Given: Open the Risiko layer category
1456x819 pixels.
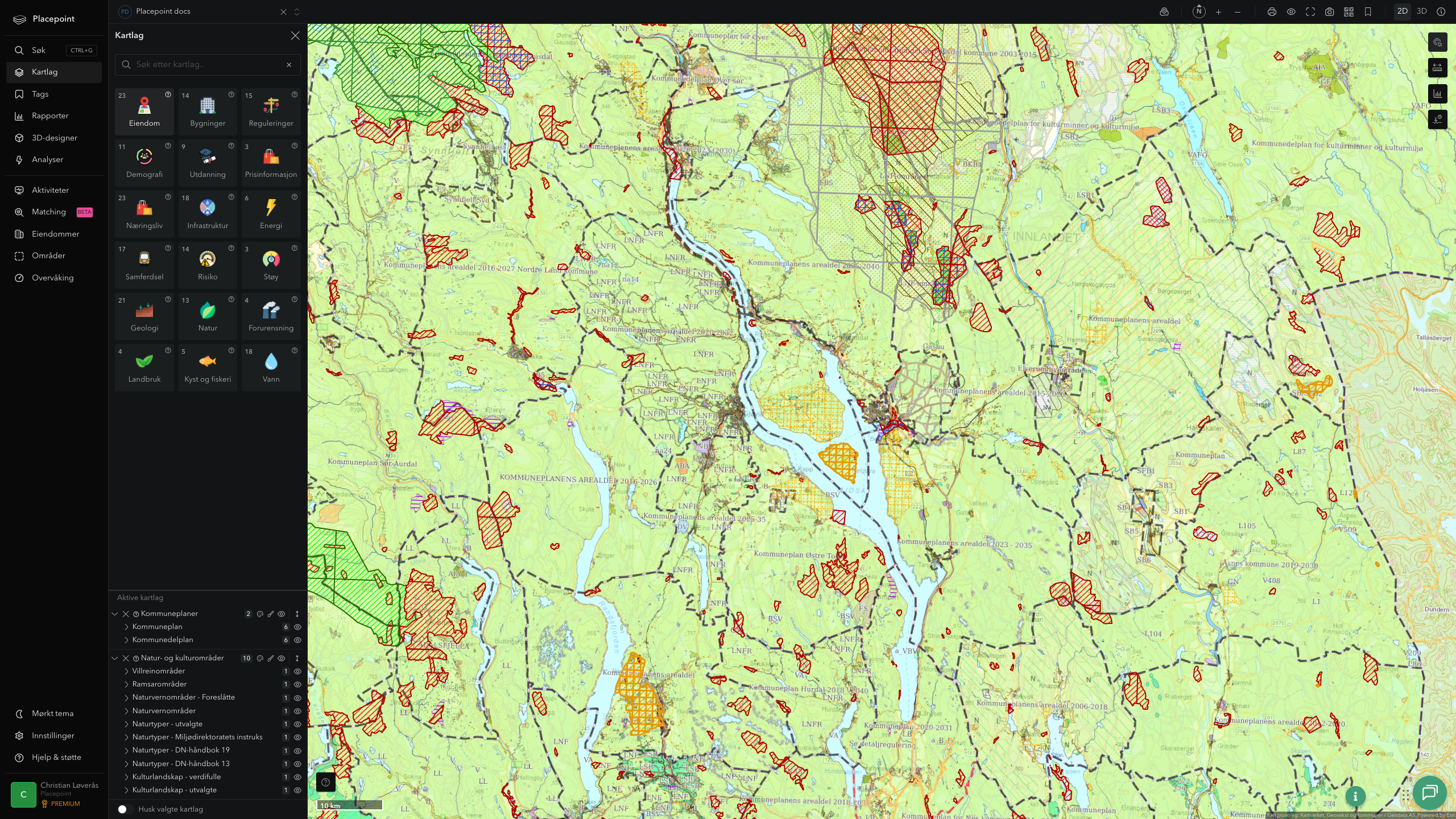Looking at the screenshot, I should point(208,264).
